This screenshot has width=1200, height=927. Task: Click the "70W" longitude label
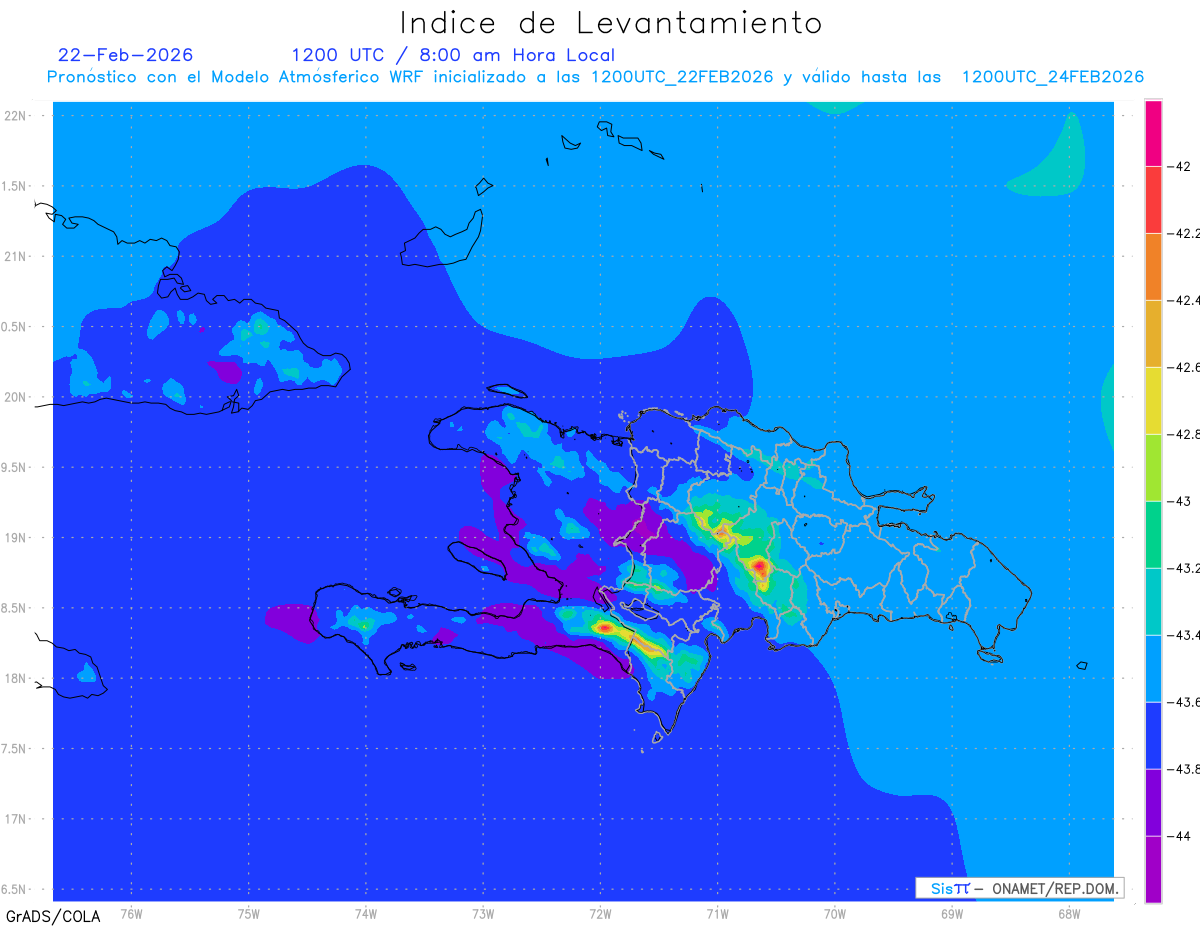[x=835, y=913]
